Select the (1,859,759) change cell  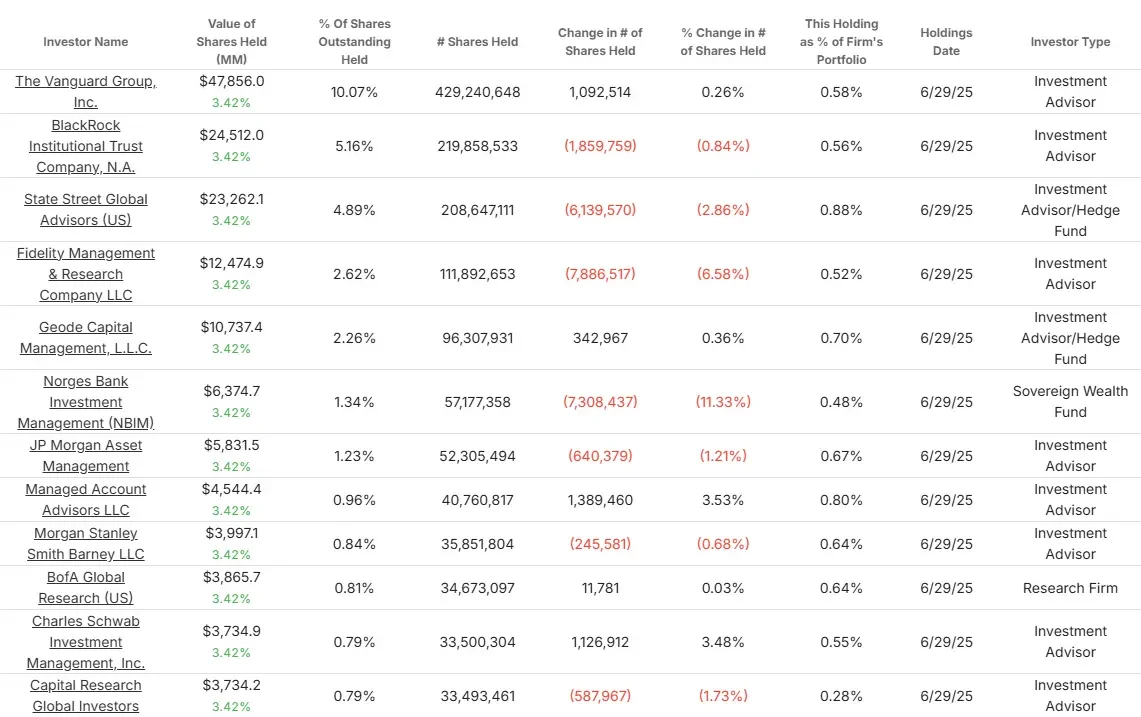click(x=600, y=146)
